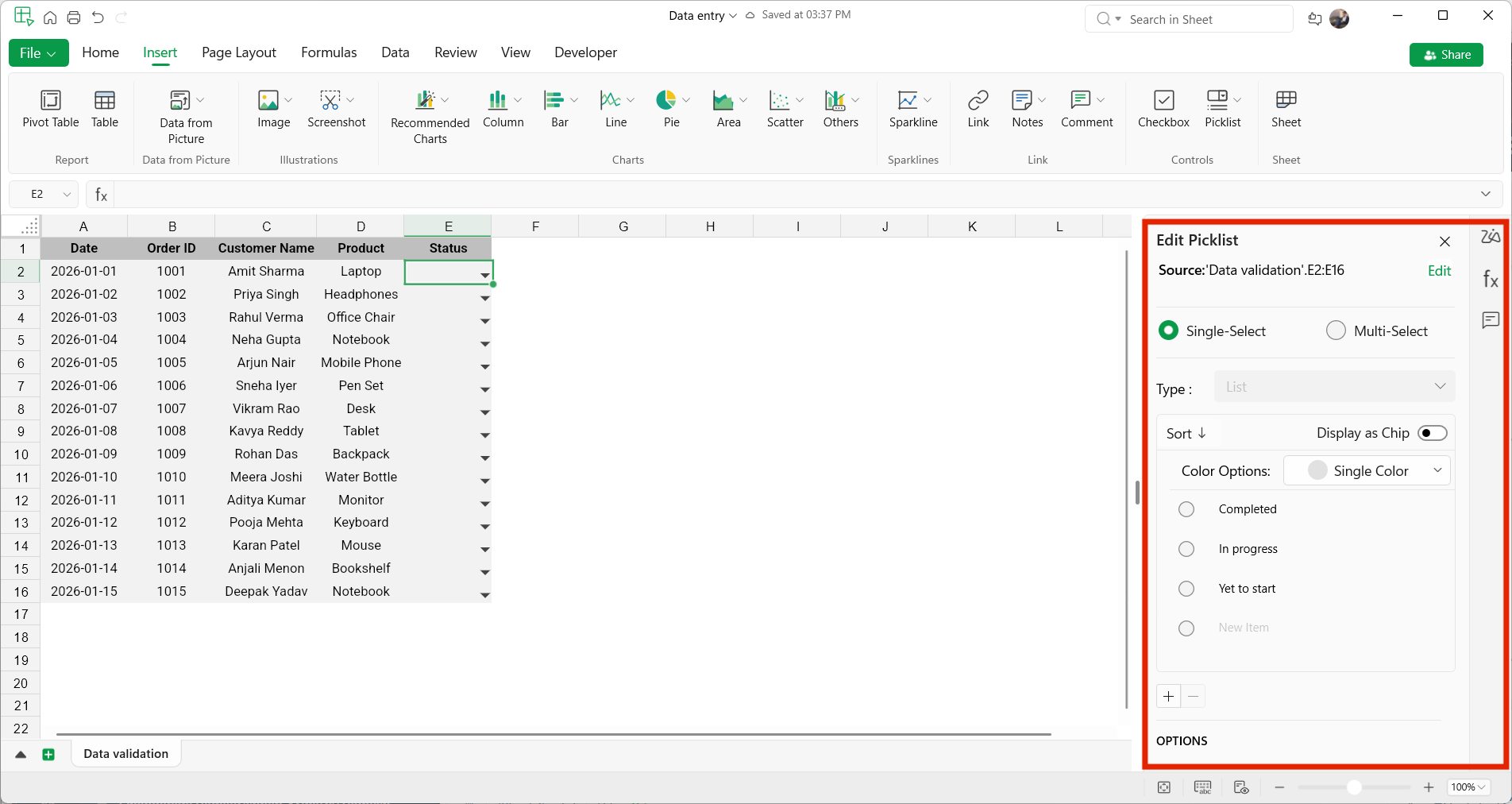Screen dimensions: 1512x804
Task: Click the Screenshot tool icon
Action: click(x=330, y=101)
